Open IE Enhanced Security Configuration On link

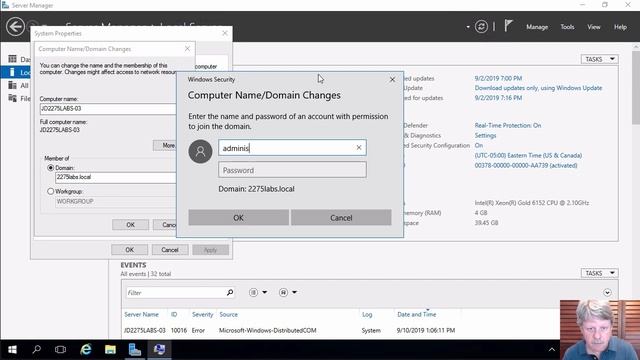pyautogui.click(x=478, y=145)
